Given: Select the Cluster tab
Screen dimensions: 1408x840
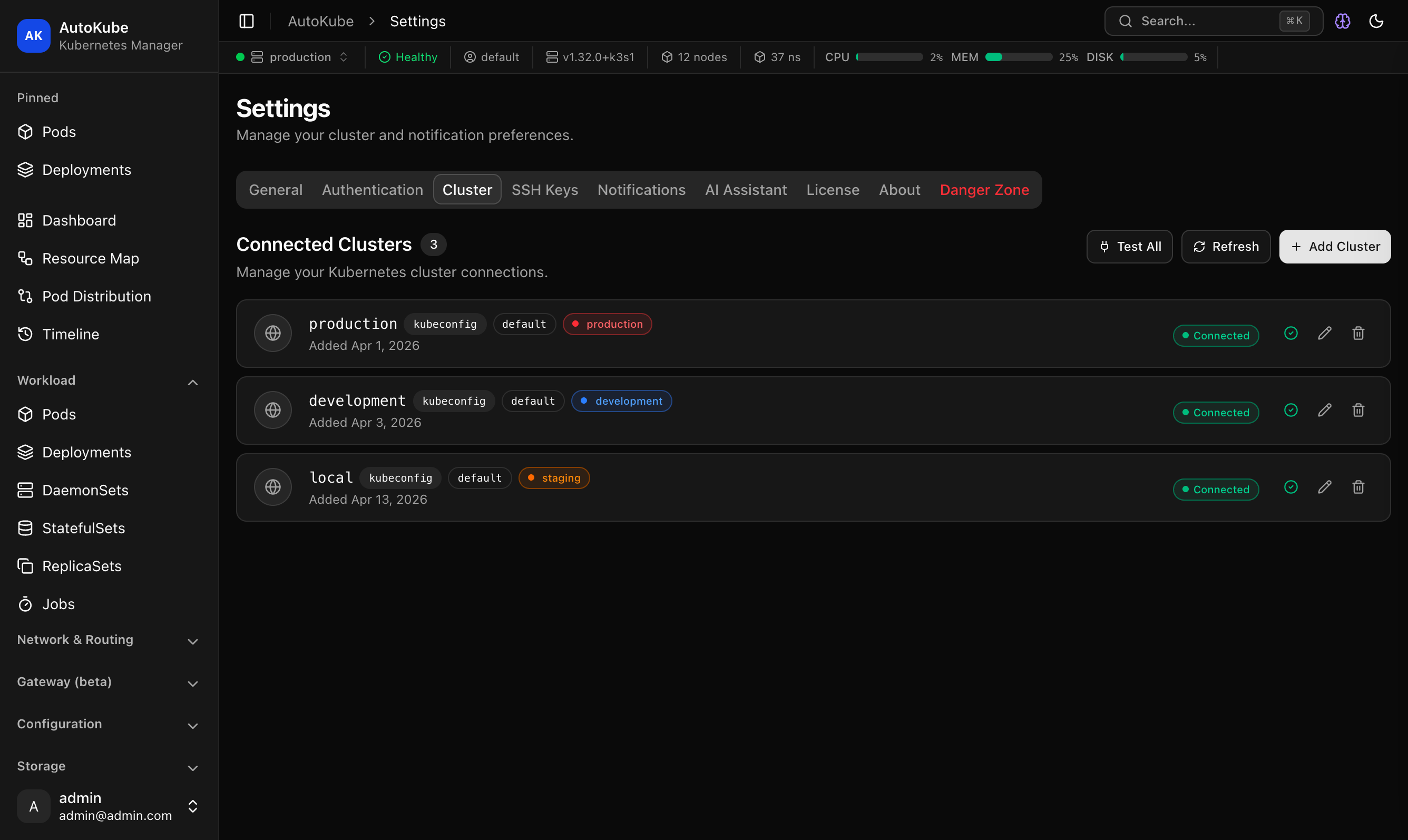Looking at the screenshot, I should click(x=467, y=190).
